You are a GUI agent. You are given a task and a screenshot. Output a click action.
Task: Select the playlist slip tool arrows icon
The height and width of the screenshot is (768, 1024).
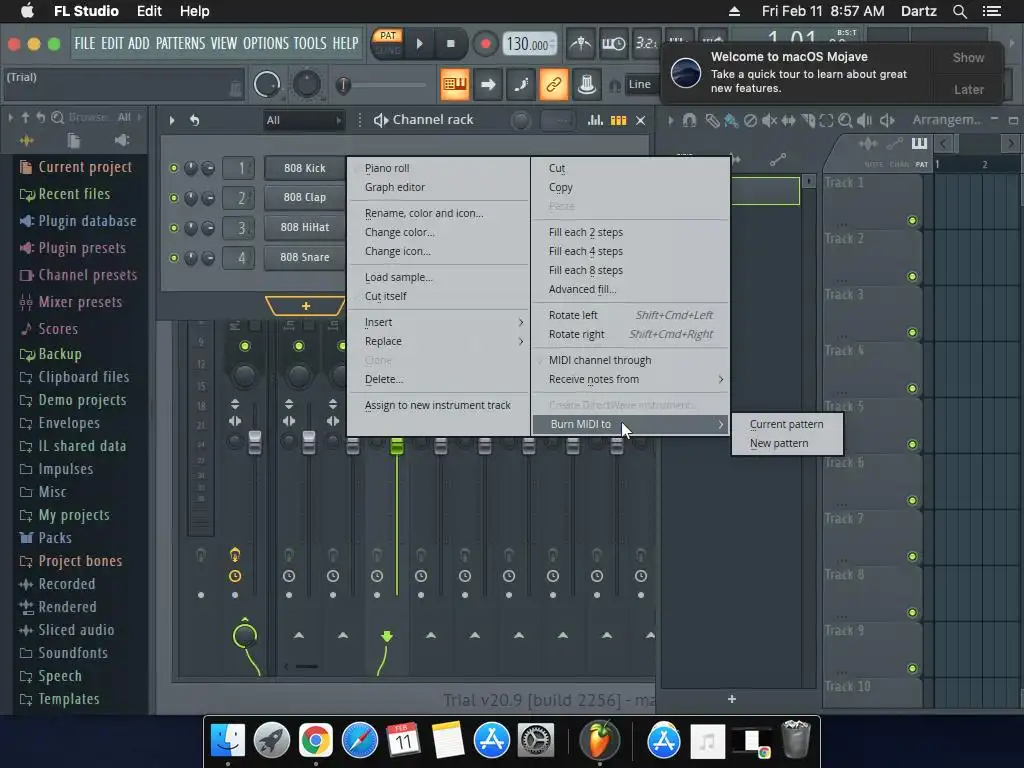788,120
